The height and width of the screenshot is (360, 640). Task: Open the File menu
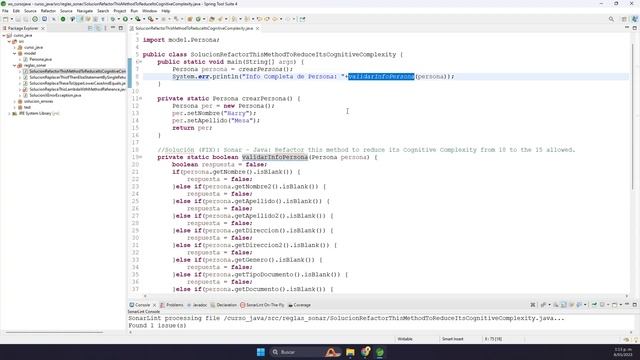5,11
